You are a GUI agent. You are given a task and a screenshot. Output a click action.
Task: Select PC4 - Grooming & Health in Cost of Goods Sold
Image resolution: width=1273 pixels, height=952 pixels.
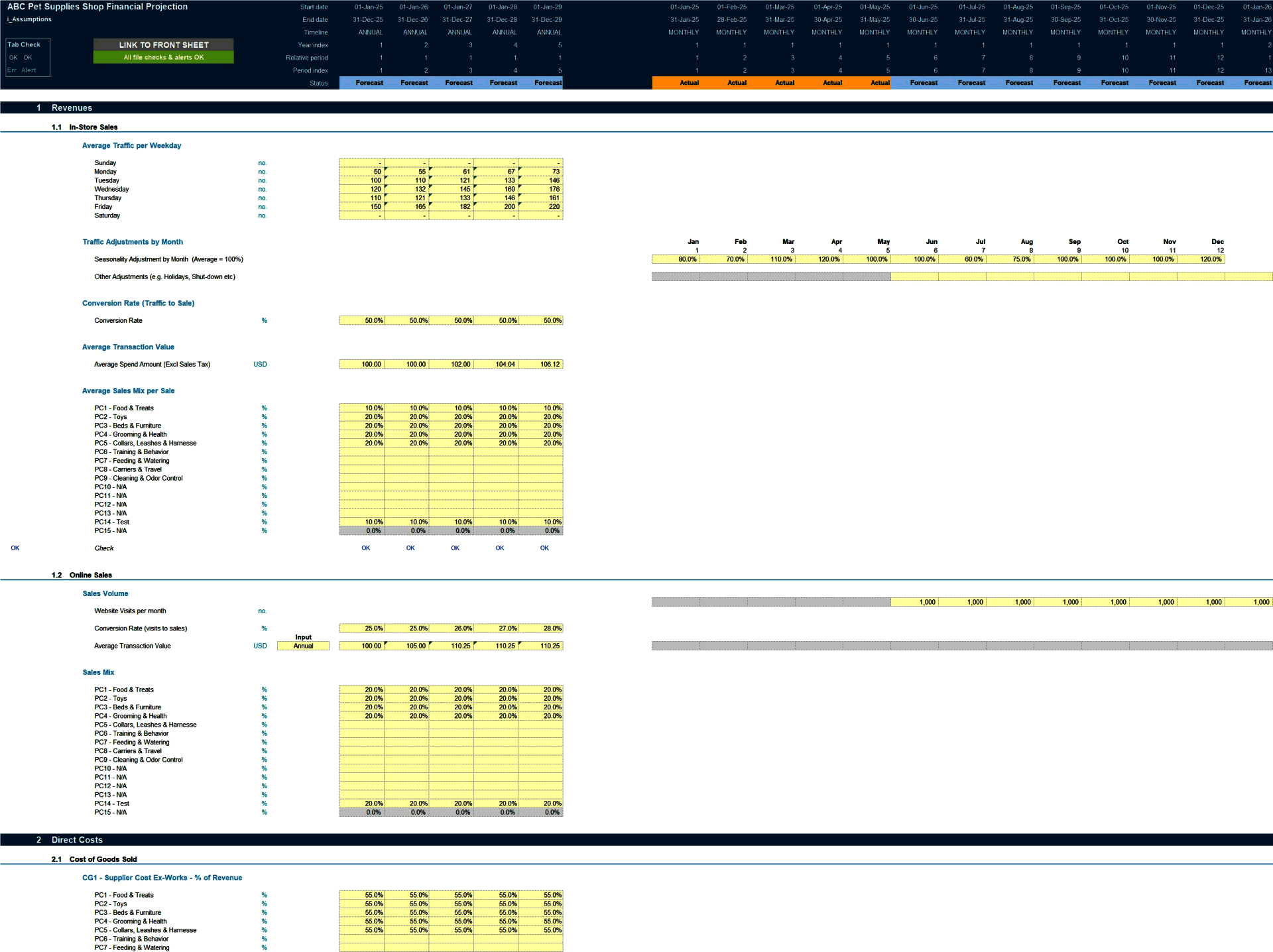tap(130, 922)
